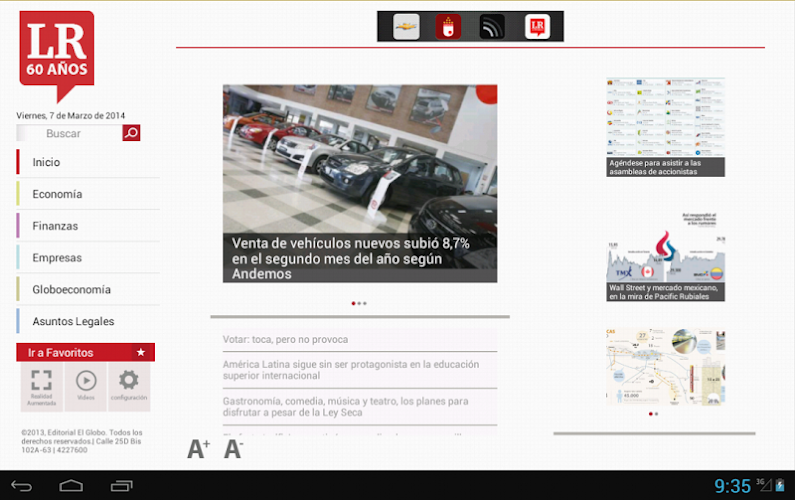The image size is (795, 500).
Task: Tap the Android back button
Action: click(21, 486)
